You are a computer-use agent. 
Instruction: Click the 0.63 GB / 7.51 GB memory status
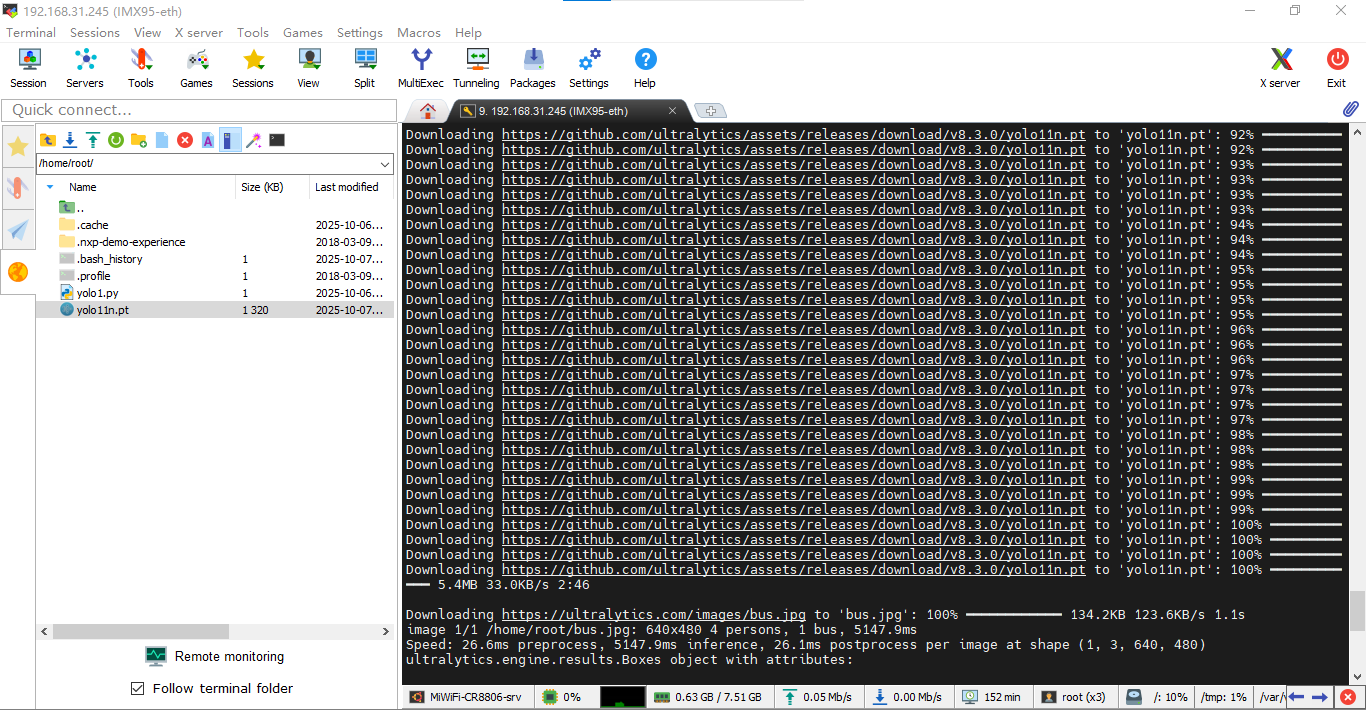coord(708,697)
